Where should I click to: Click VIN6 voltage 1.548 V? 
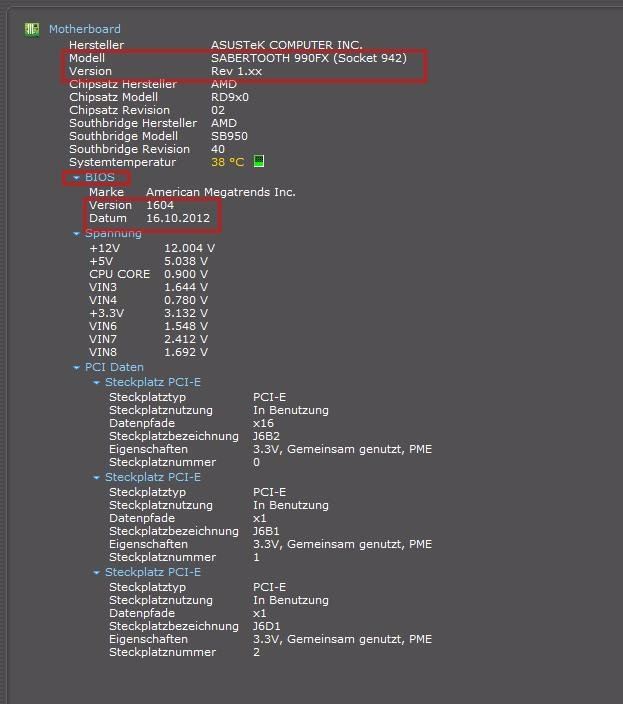pos(186,326)
